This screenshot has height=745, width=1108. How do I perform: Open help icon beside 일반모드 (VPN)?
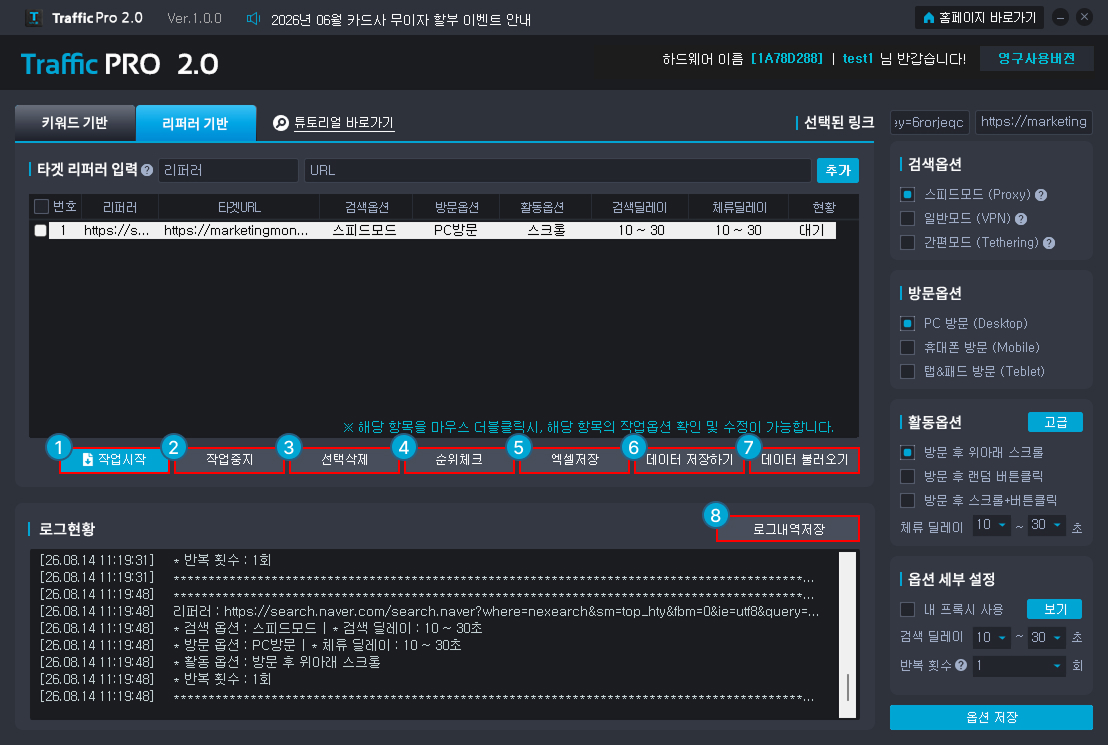click(1020, 219)
